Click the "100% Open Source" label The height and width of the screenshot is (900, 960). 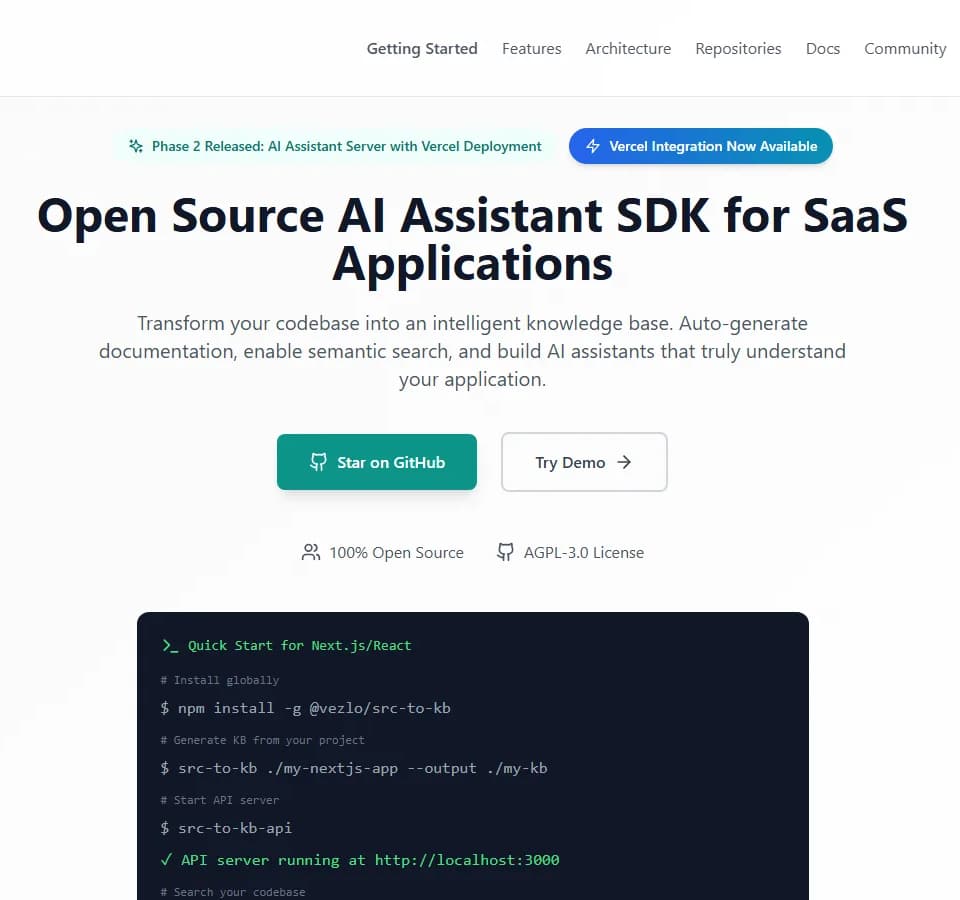point(397,553)
